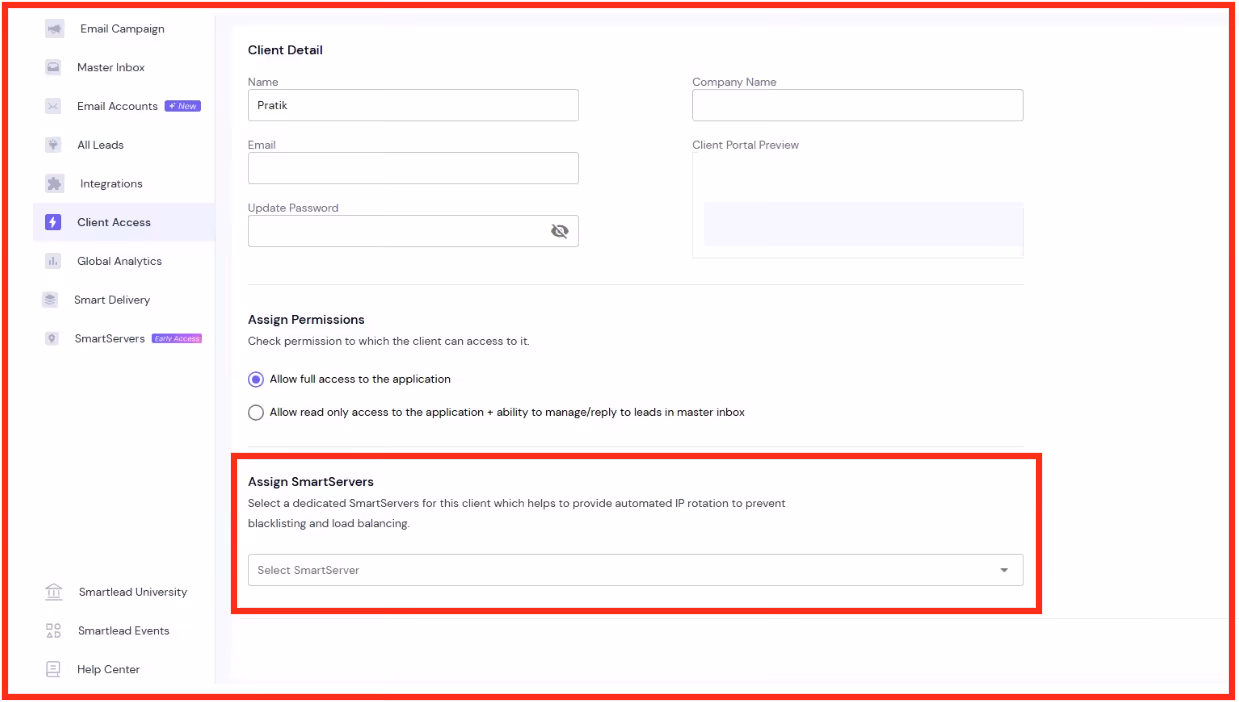Viewport: 1239px width, 702px height.
Task: Open the Email Campaign section icon
Action: tap(53, 28)
